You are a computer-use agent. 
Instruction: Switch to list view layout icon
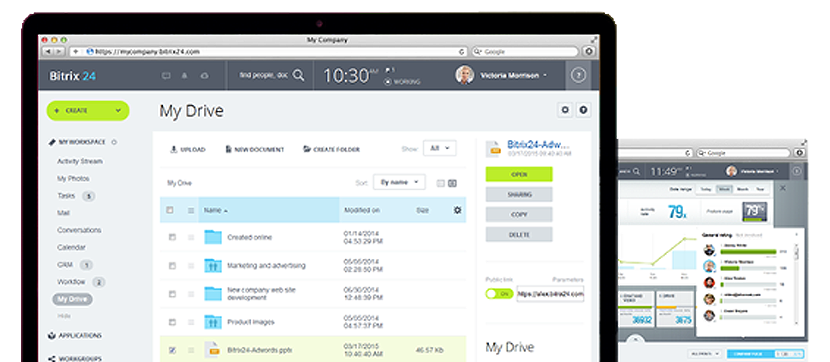[440, 183]
